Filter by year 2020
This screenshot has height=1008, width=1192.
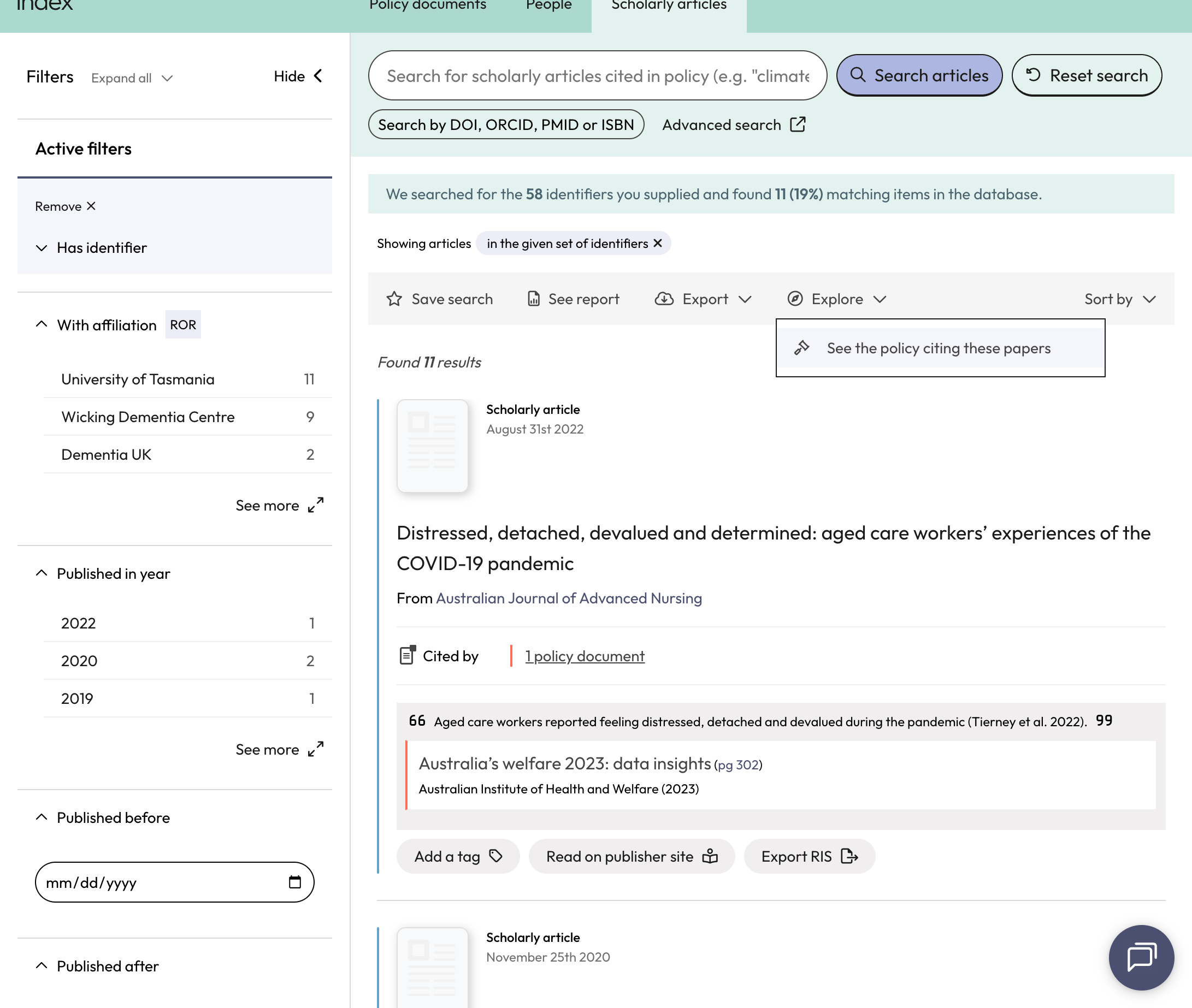pos(187,661)
